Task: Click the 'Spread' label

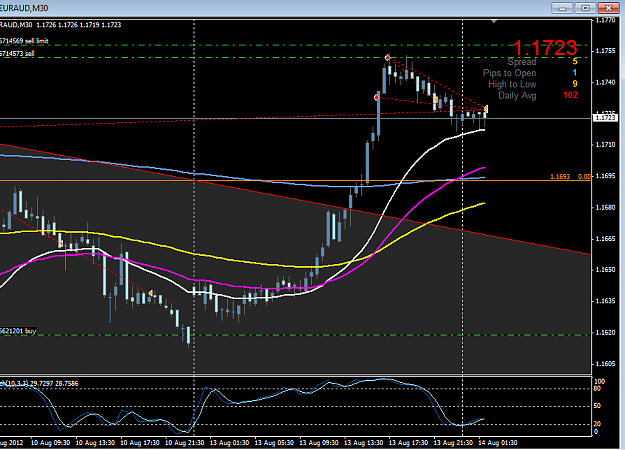Action: coord(522,62)
